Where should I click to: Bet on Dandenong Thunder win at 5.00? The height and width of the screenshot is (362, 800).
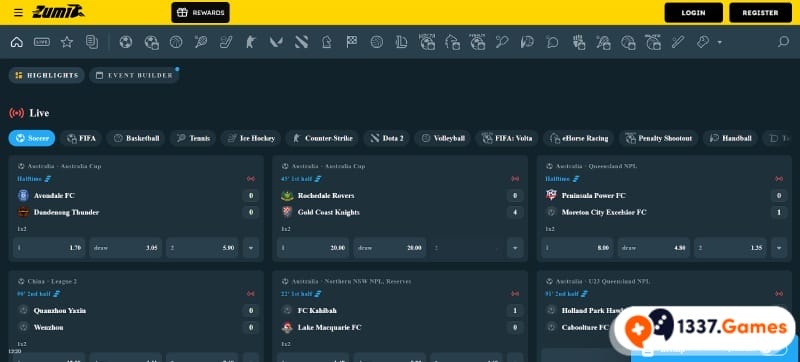coord(202,248)
